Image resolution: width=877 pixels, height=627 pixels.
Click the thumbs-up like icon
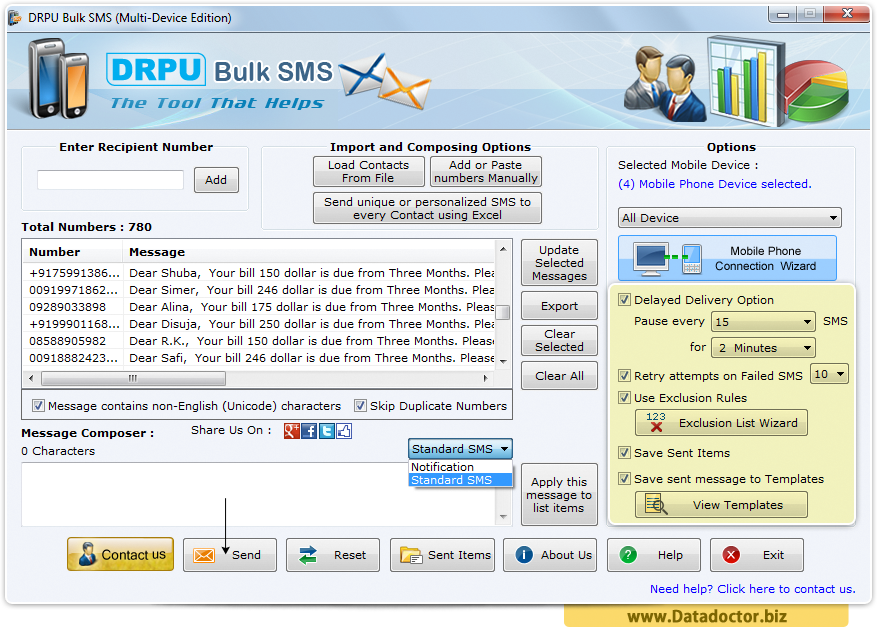pyautogui.click(x=344, y=431)
